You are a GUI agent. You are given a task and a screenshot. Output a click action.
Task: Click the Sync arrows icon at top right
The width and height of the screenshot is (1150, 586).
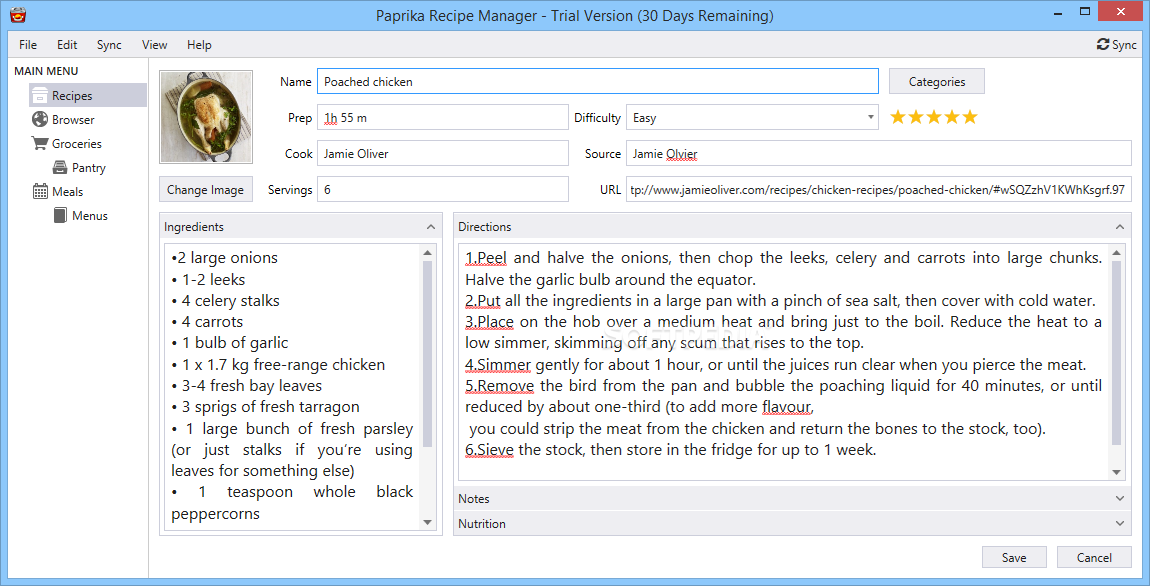1102,45
